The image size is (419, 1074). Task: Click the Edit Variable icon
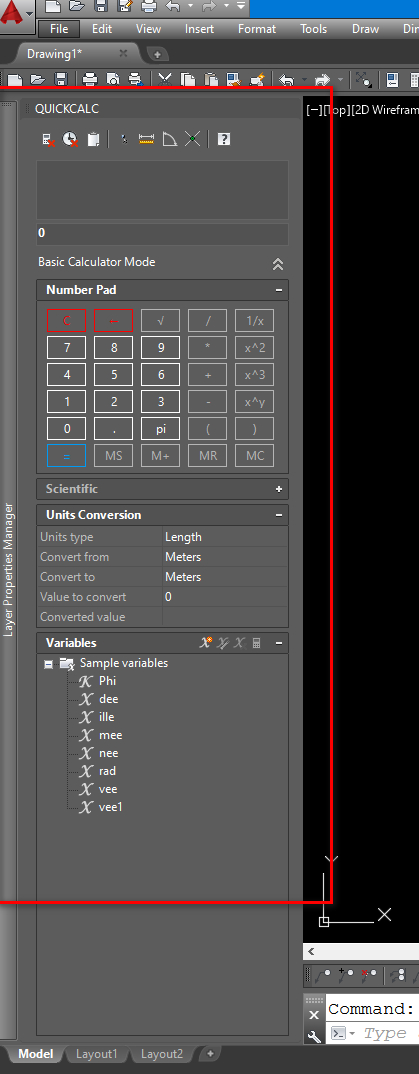click(223, 643)
